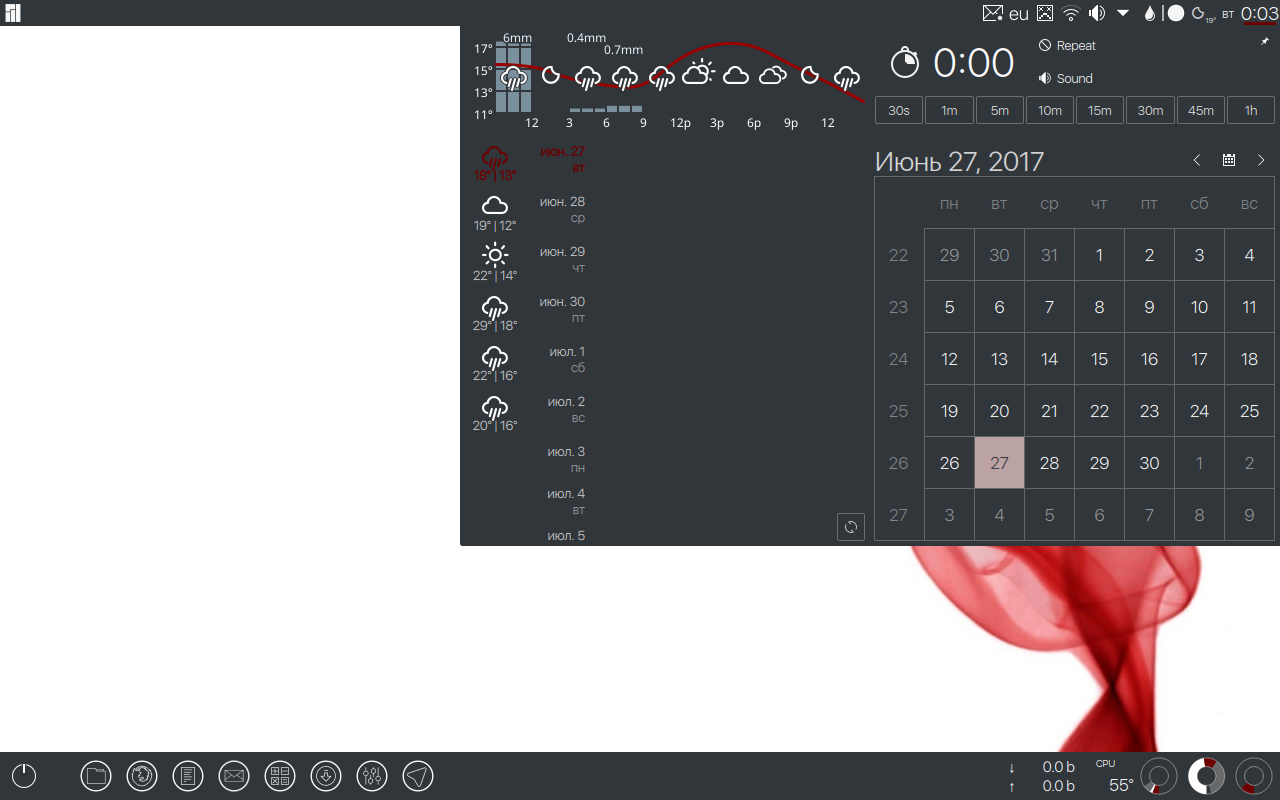Screen dimensions: 1280x800
Task: Refresh the weather forecast
Action: pyautogui.click(x=851, y=527)
